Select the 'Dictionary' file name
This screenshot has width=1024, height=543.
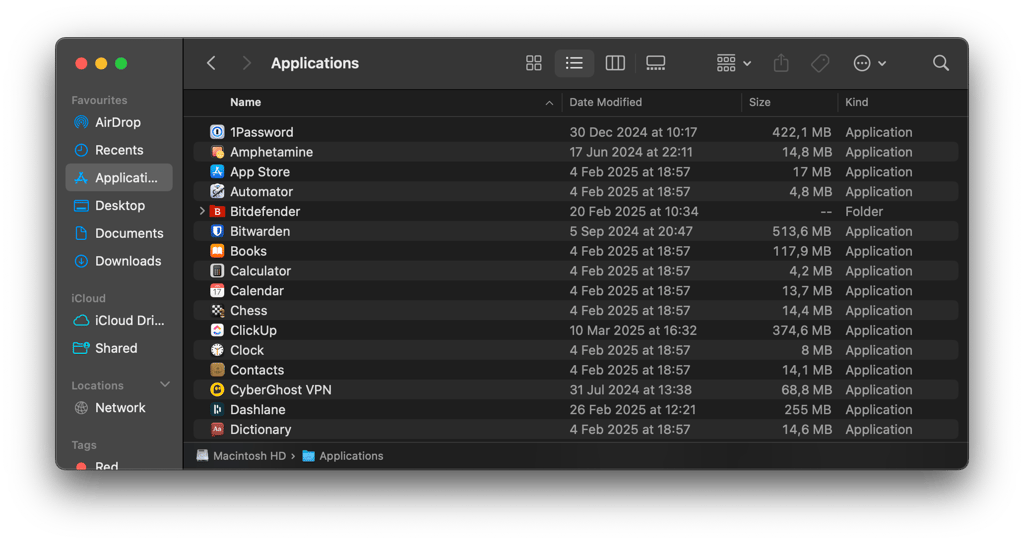[x=261, y=429]
